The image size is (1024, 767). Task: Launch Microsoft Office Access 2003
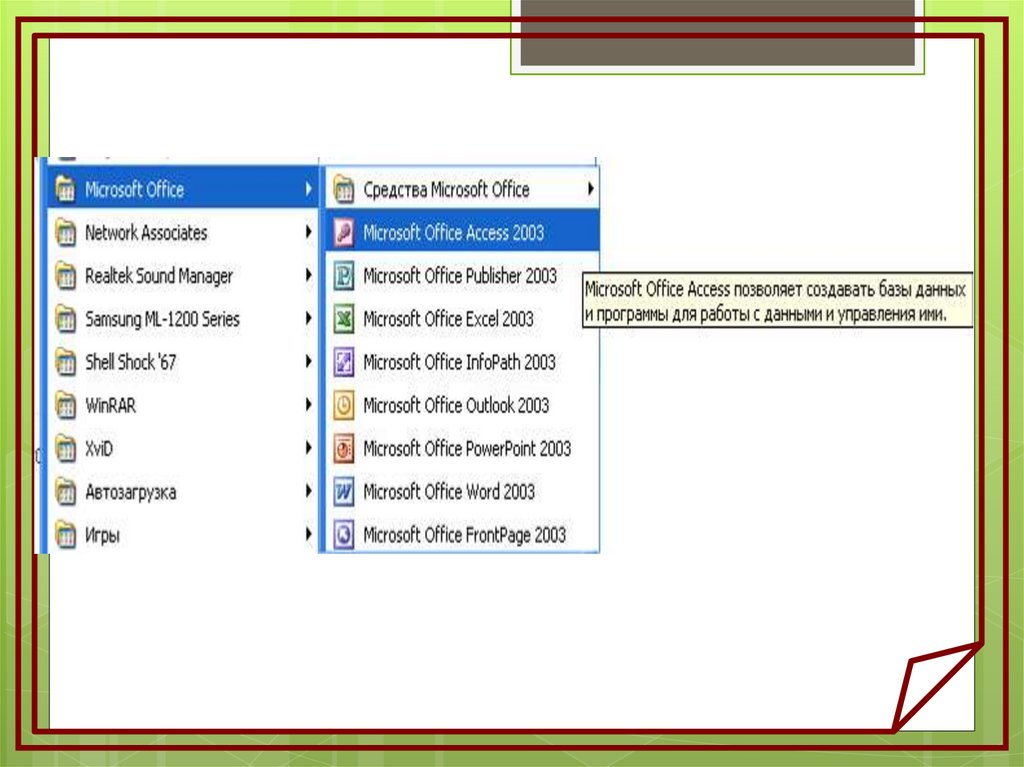(x=462, y=233)
